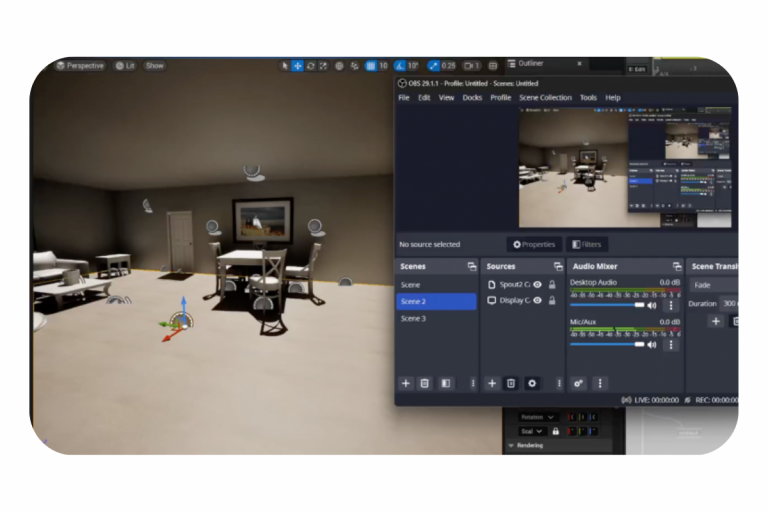Open source properties gear icon in Sources dock
This screenshot has width=768, height=512.
(x=532, y=383)
